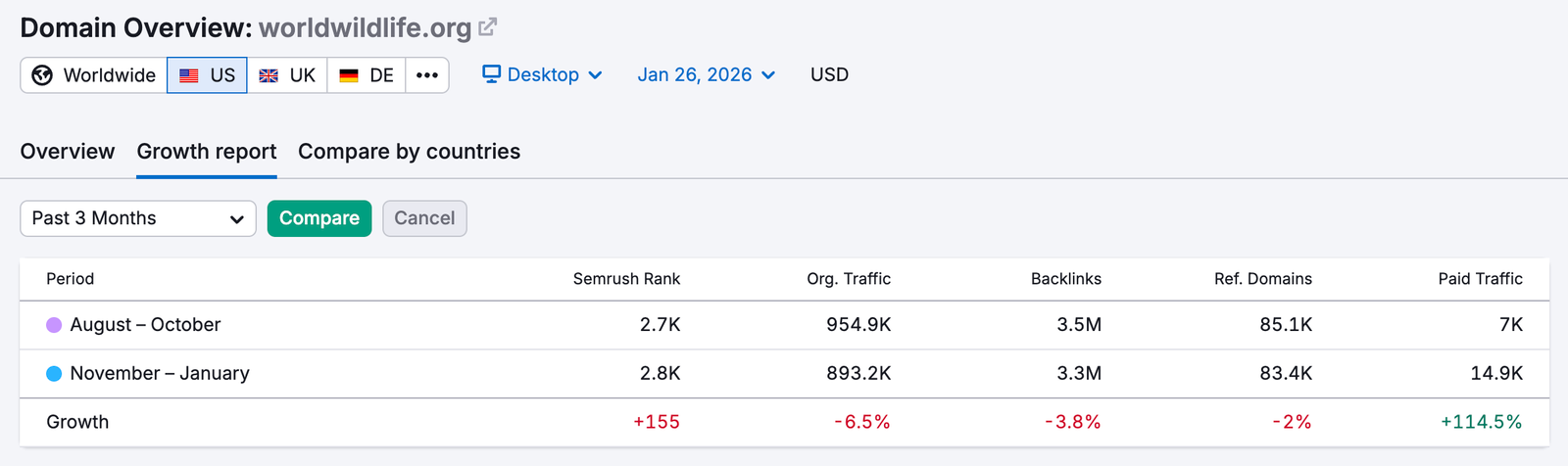Open the Jan 26, 2026 date dropdown

point(706,75)
